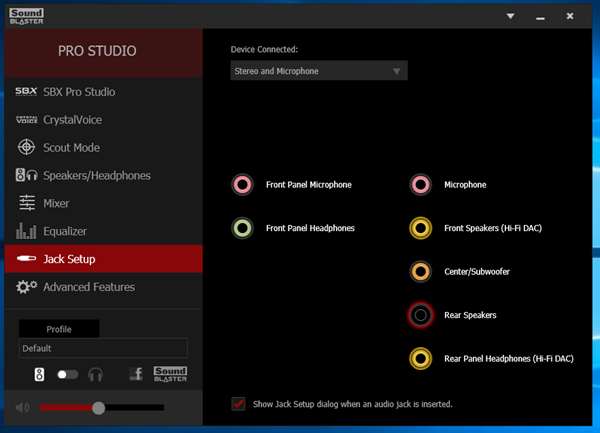This screenshot has height=433, width=600.
Task: Click the Sound Blaster logo at sidebar bottom
Action: (170, 374)
